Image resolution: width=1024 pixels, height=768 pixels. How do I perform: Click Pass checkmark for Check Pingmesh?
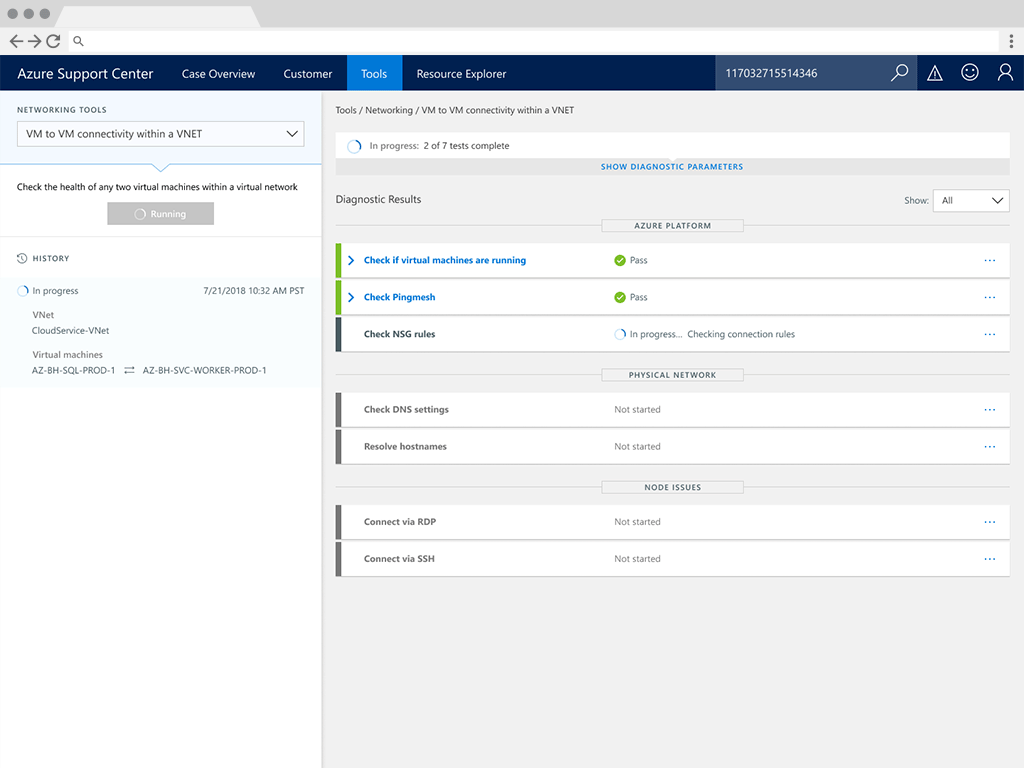click(620, 297)
